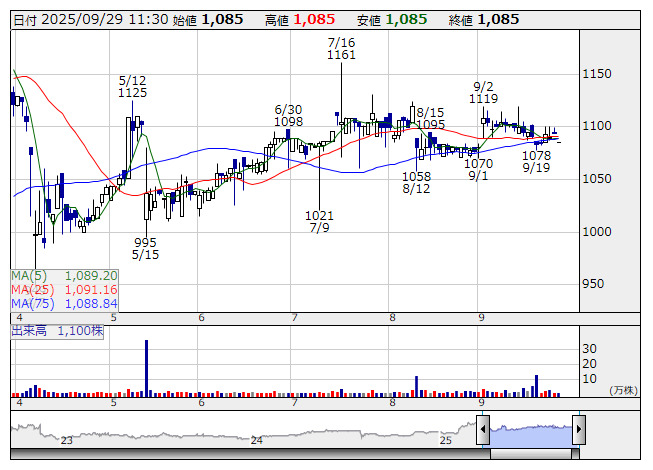This screenshot has height=470, width=653.
Task: Click the 6/30 1098 label
Action: click(288, 116)
